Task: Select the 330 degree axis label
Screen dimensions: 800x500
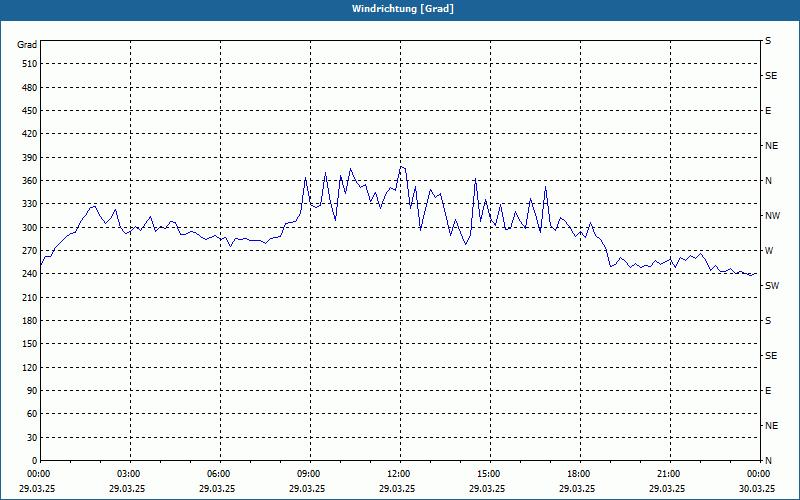Action: [x=30, y=204]
